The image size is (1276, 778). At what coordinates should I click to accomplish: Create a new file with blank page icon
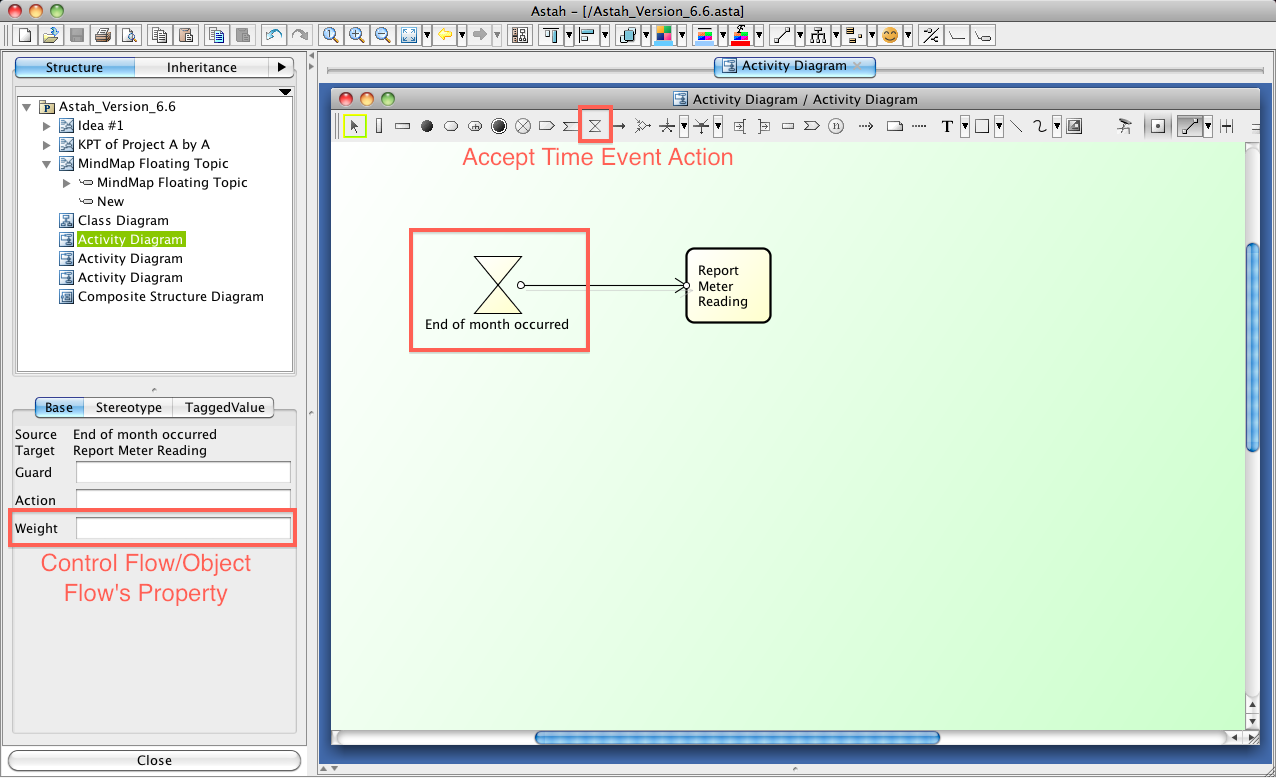coord(26,35)
